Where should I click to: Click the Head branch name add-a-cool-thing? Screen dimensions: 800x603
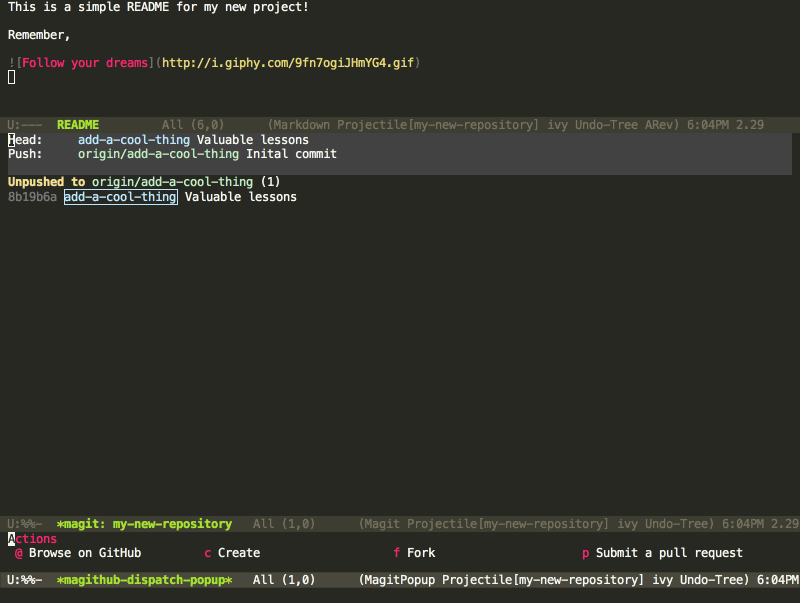click(134, 140)
